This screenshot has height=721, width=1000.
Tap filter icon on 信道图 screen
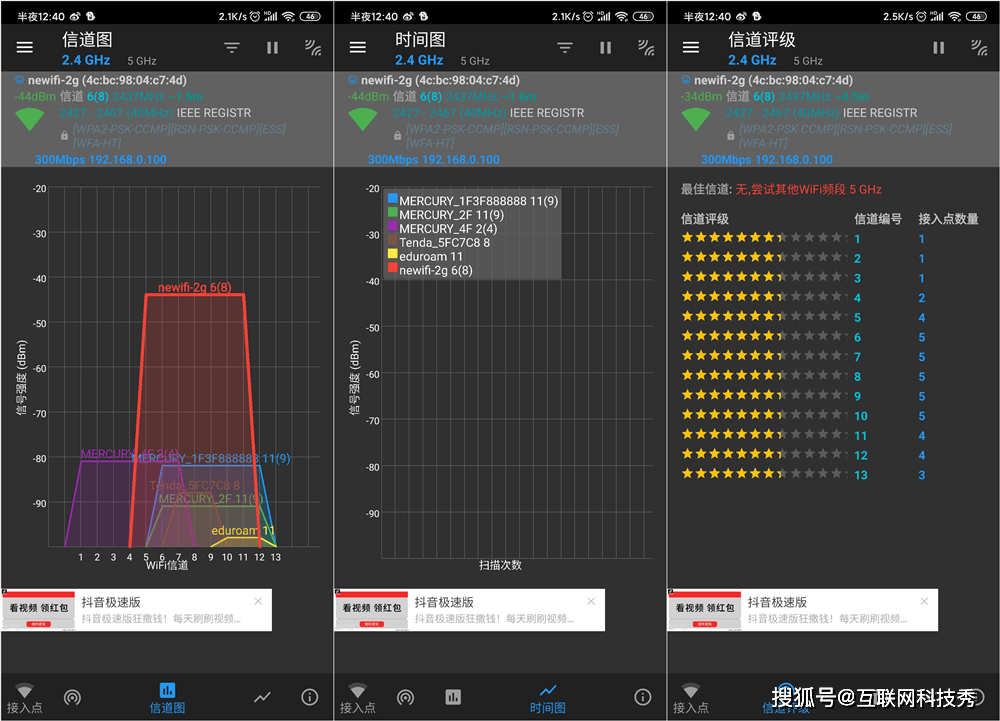click(x=232, y=48)
